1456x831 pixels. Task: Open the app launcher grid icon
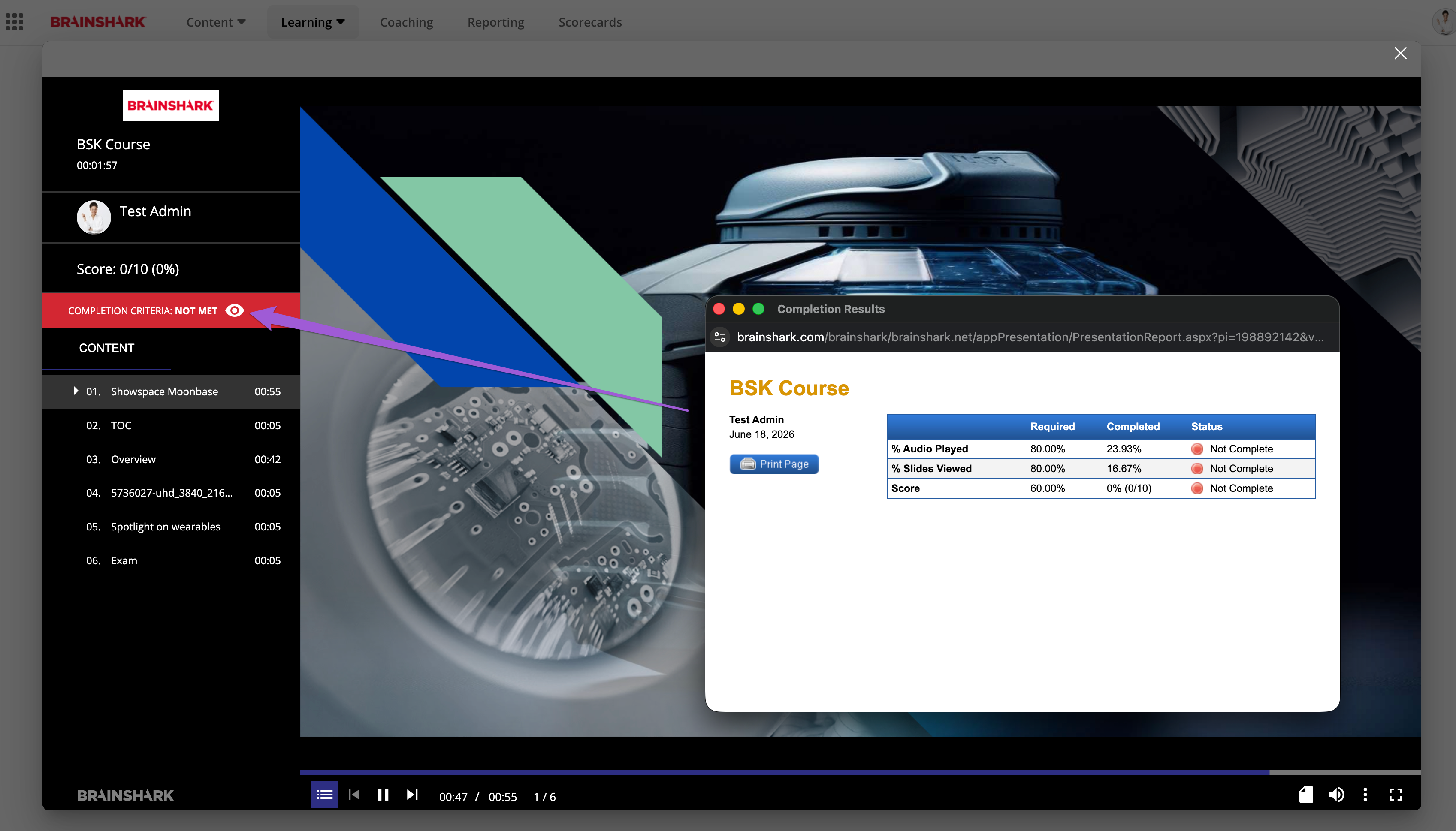[x=14, y=22]
